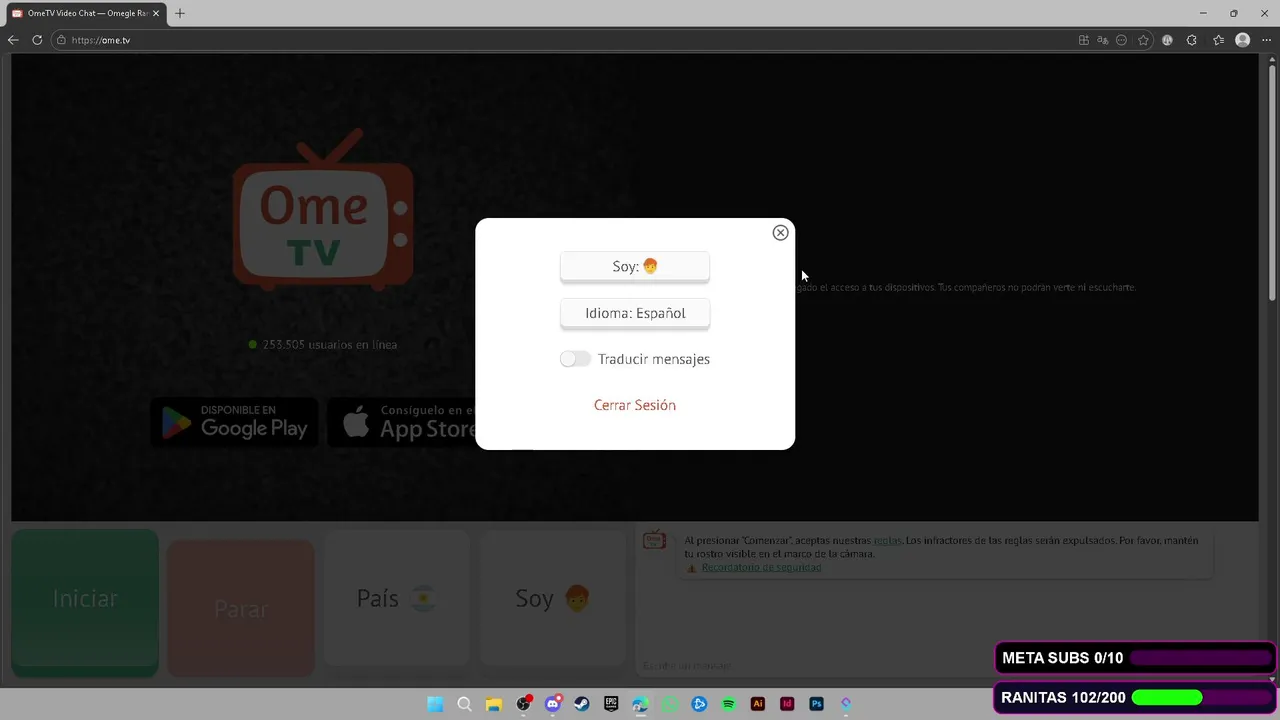Click the 'Cerrar Sesión' link
1280x720 pixels.
tap(635, 405)
